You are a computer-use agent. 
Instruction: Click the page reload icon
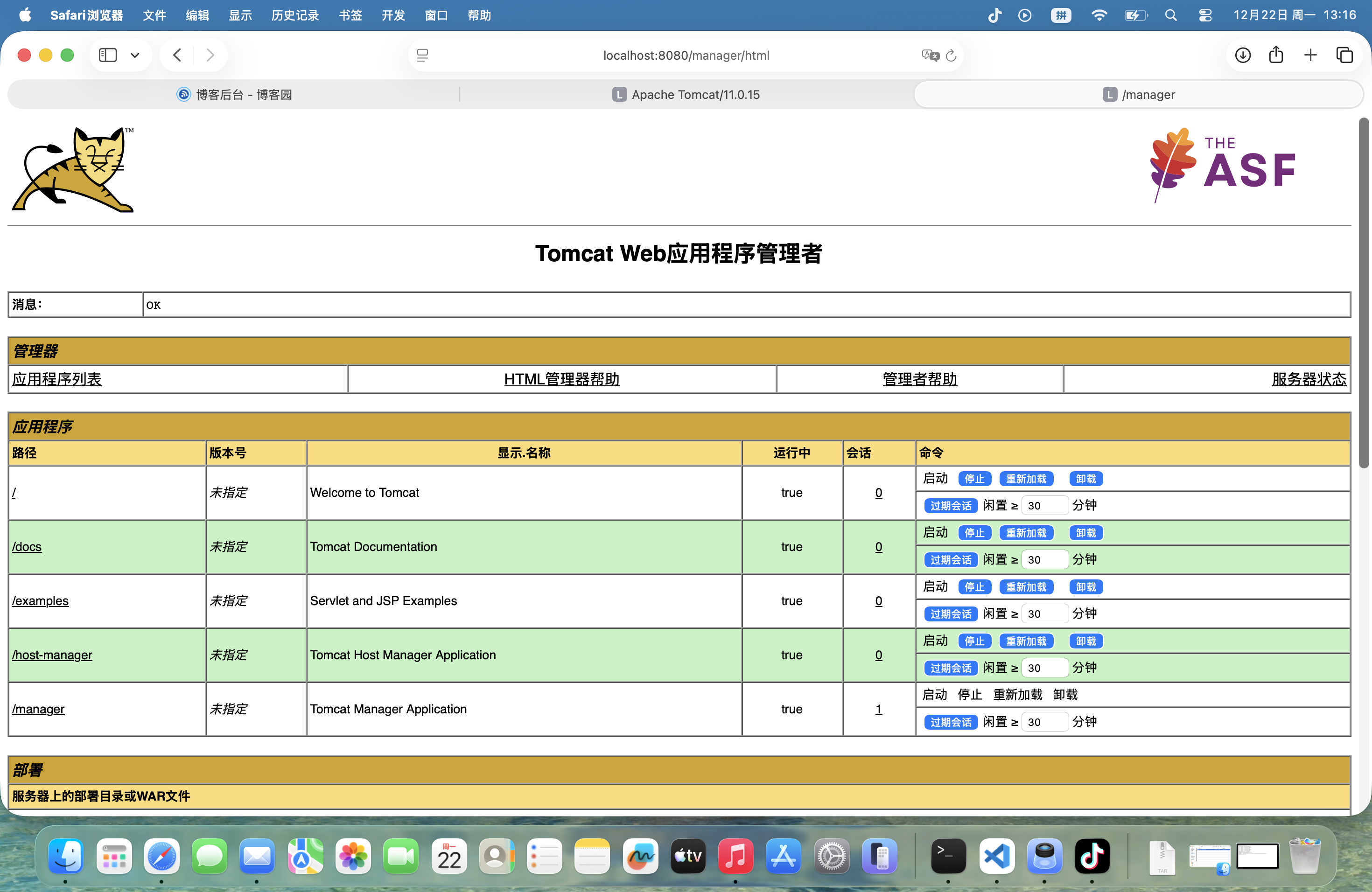[951, 56]
